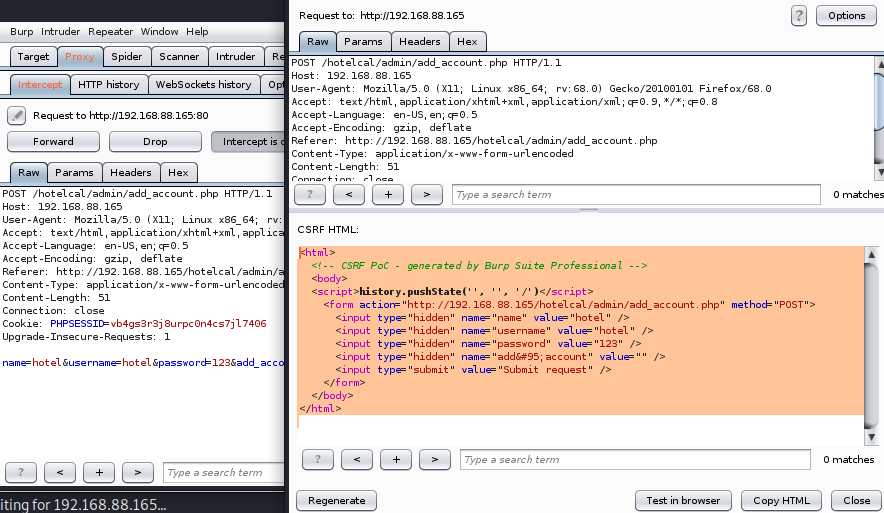
Task: Switch to the Intruder tool tab
Action: 236,56
